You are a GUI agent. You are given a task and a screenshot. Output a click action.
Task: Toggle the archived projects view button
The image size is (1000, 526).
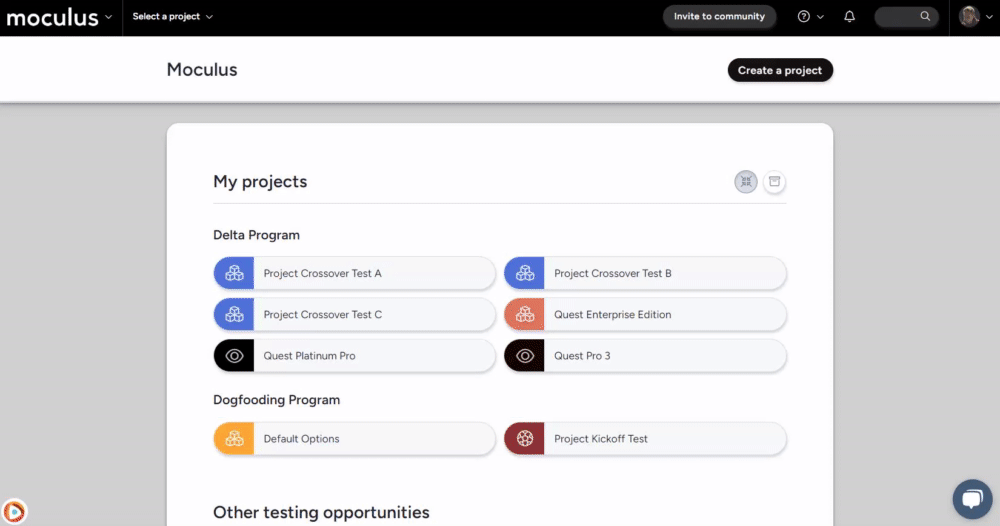coord(774,182)
